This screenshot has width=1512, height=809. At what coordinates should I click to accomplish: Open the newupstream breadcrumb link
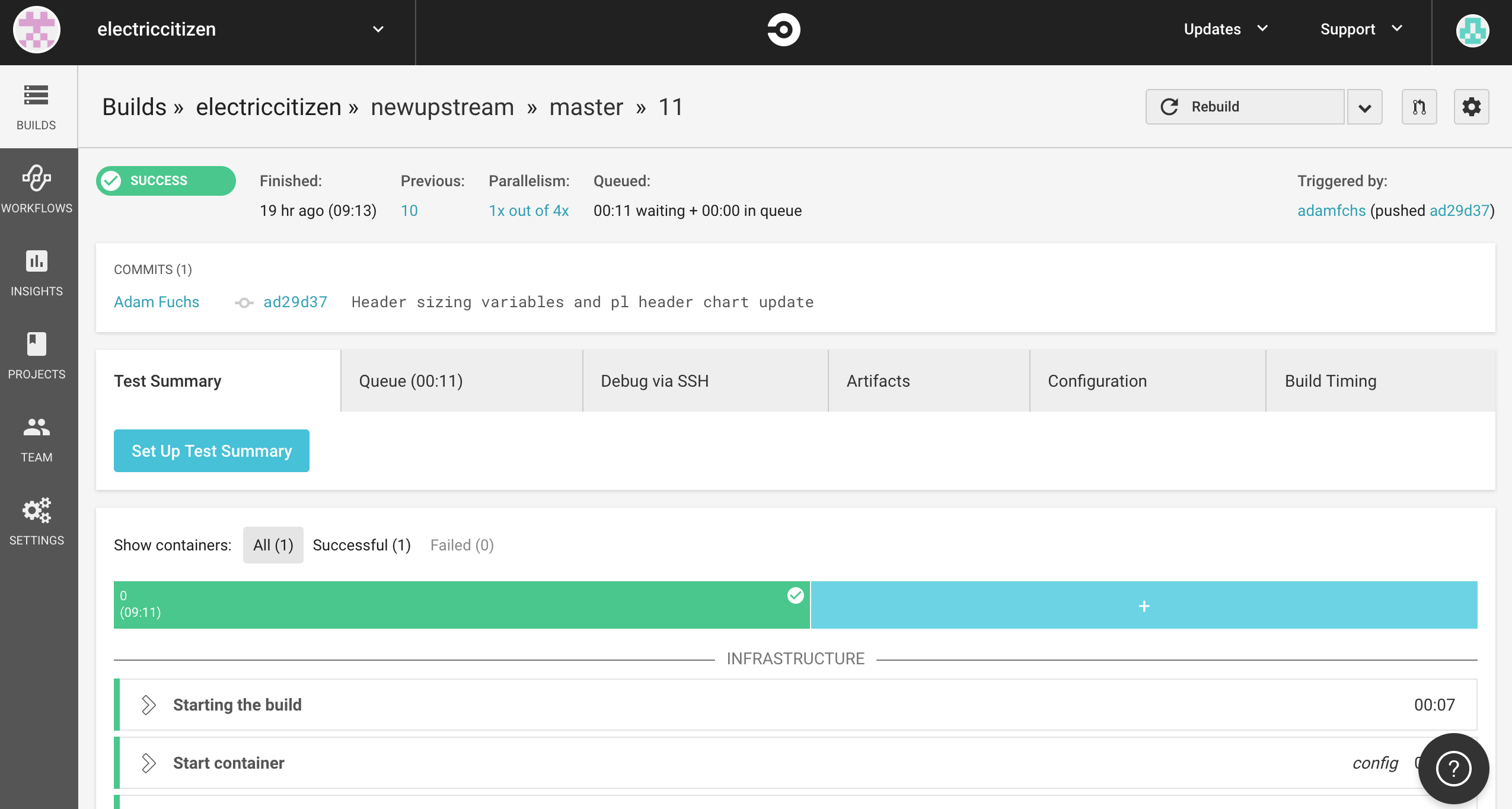[x=442, y=107]
